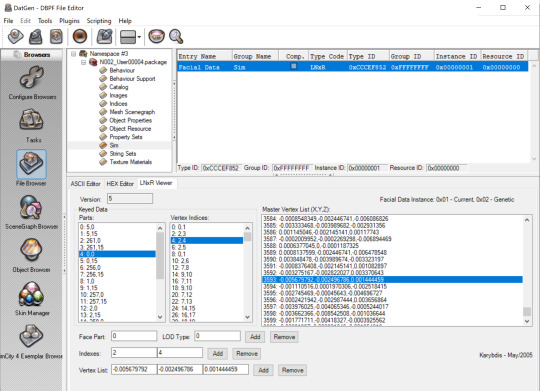This screenshot has height=391, width=540.
Task: Click the blue globe toolbar icon
Action: [x=104, y=37]
